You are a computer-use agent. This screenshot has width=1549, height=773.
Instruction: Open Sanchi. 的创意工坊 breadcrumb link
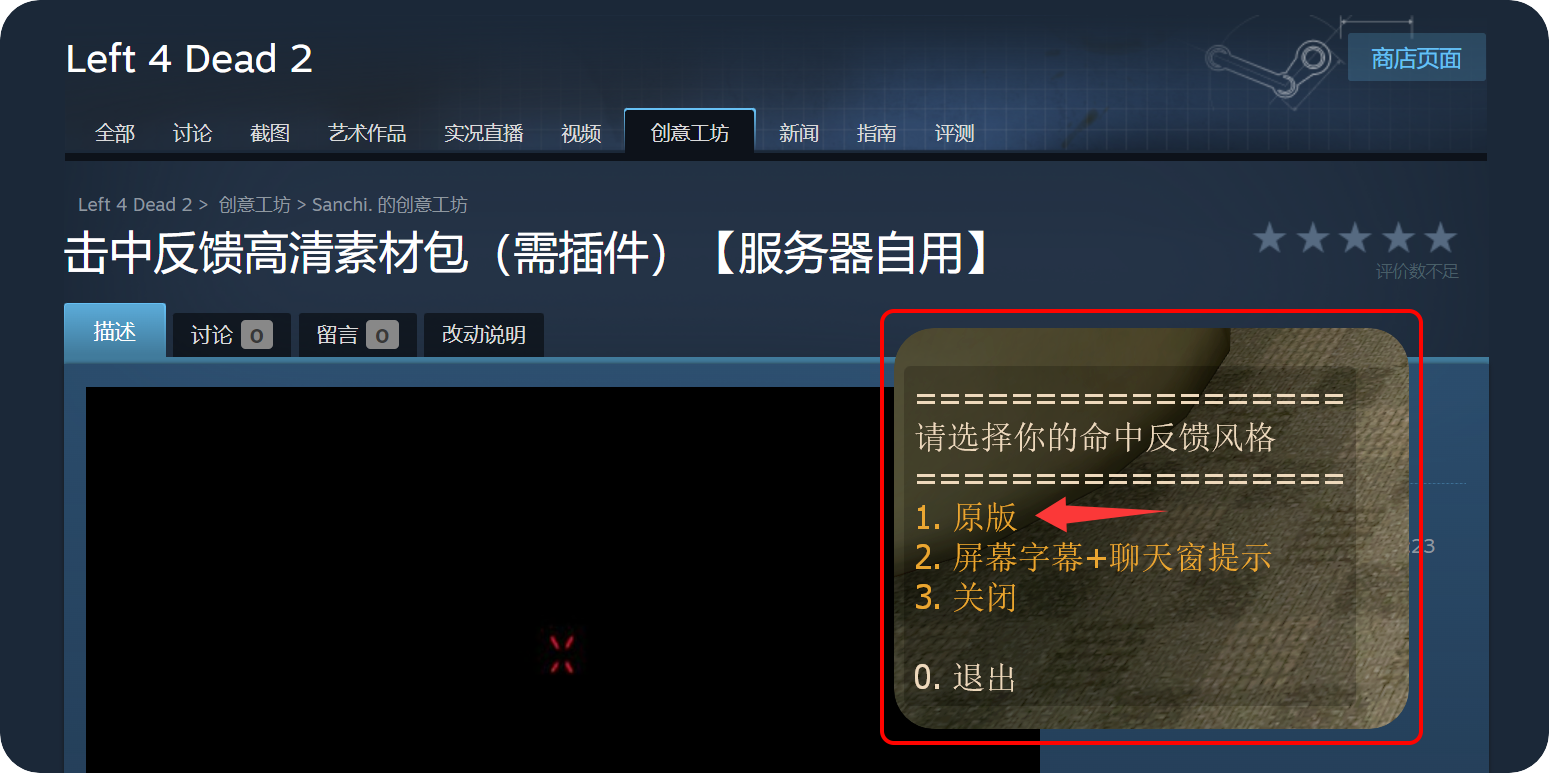tap(390, 205)
